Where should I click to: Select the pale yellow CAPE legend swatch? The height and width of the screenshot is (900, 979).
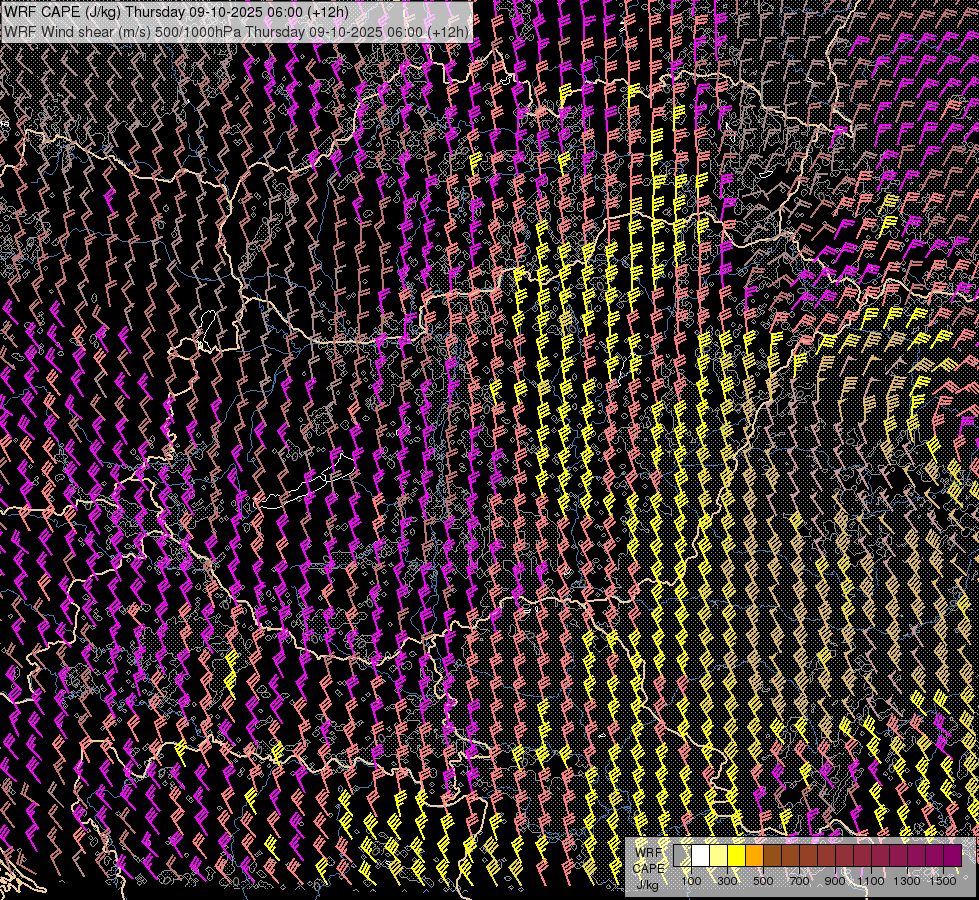(718, 856)
